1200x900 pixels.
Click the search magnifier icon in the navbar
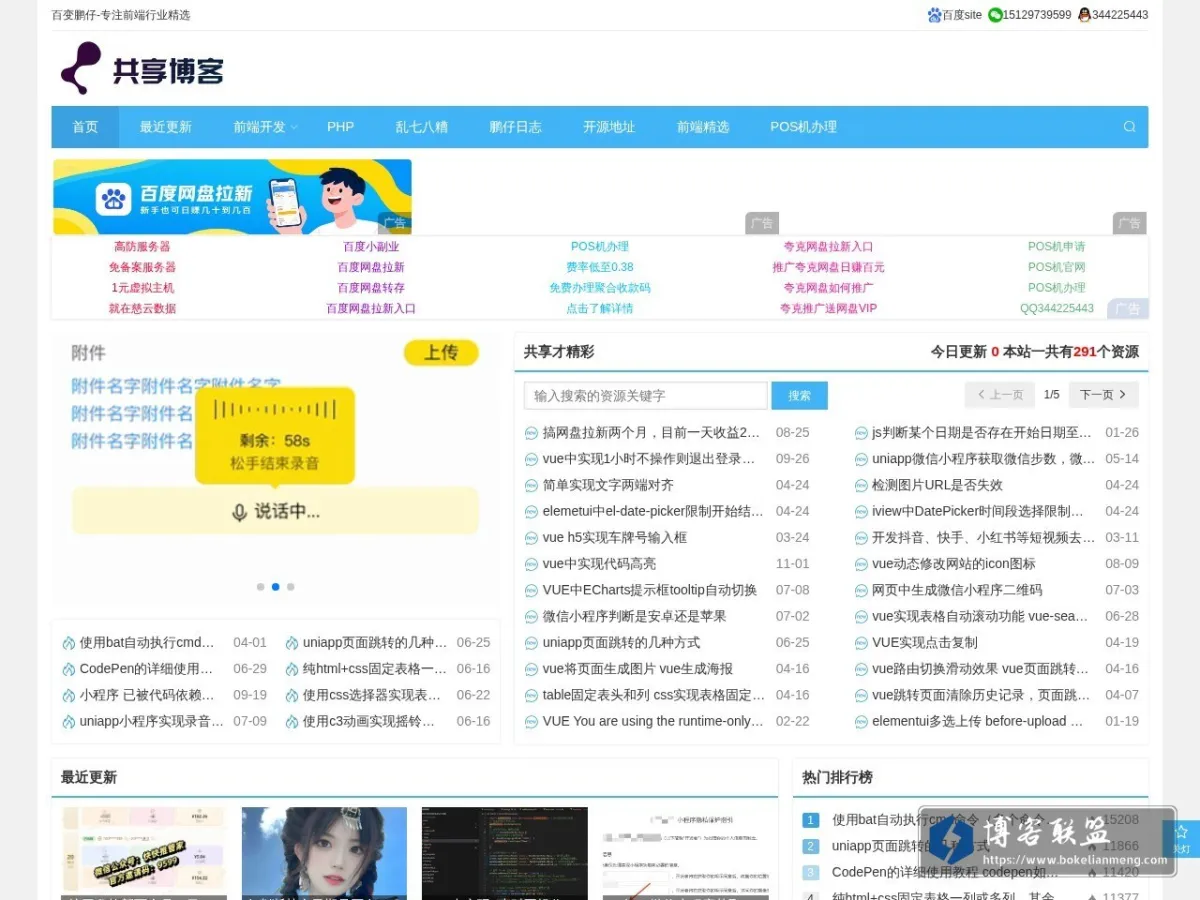[1129, 127]
